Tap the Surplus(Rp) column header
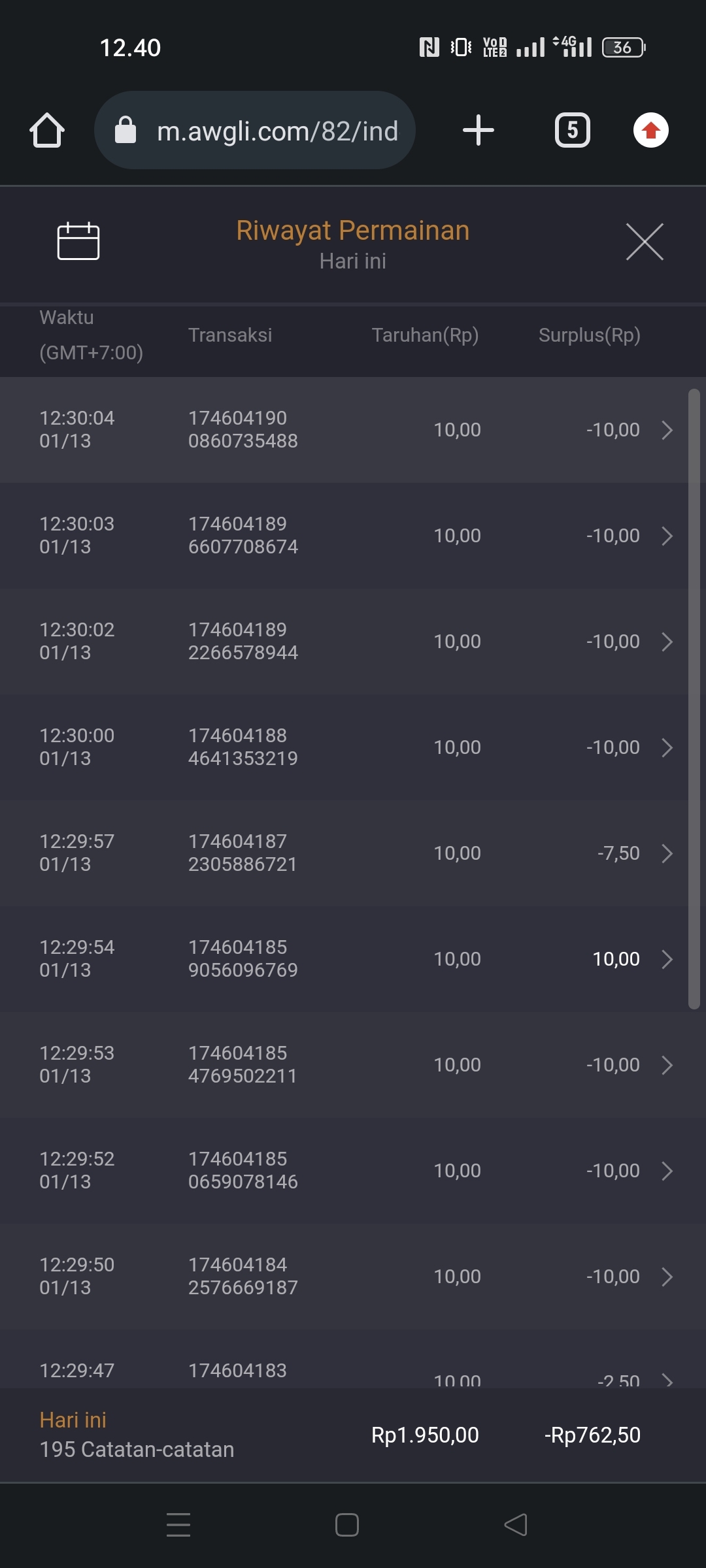 click(x=589, y=335)
